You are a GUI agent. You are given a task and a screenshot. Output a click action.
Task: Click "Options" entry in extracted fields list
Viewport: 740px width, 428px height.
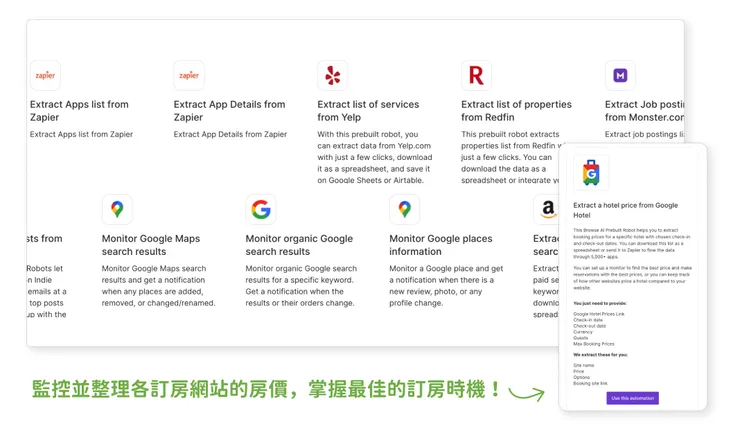(x=581, y=378)
